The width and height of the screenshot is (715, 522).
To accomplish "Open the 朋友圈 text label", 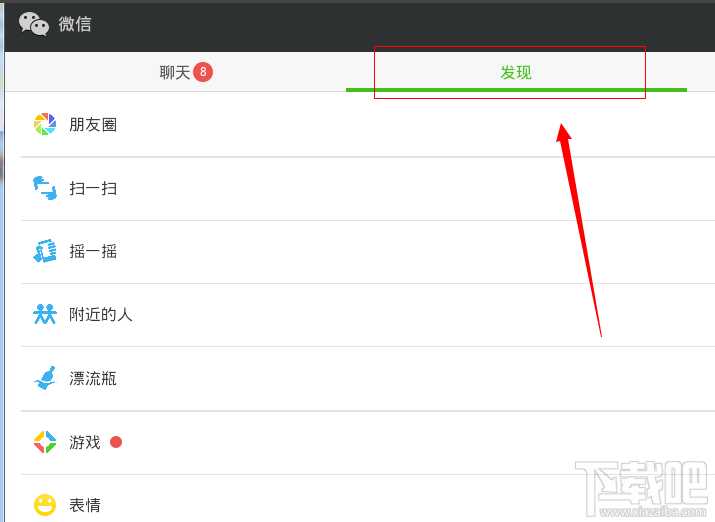I will (x=93, y=124).
